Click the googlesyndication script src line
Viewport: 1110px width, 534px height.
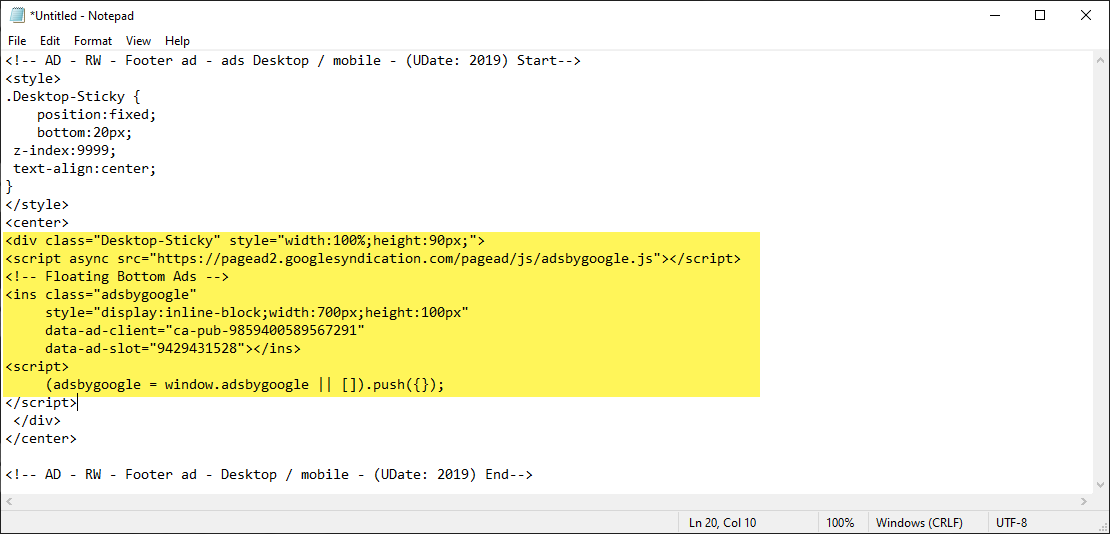click(373, 259)
